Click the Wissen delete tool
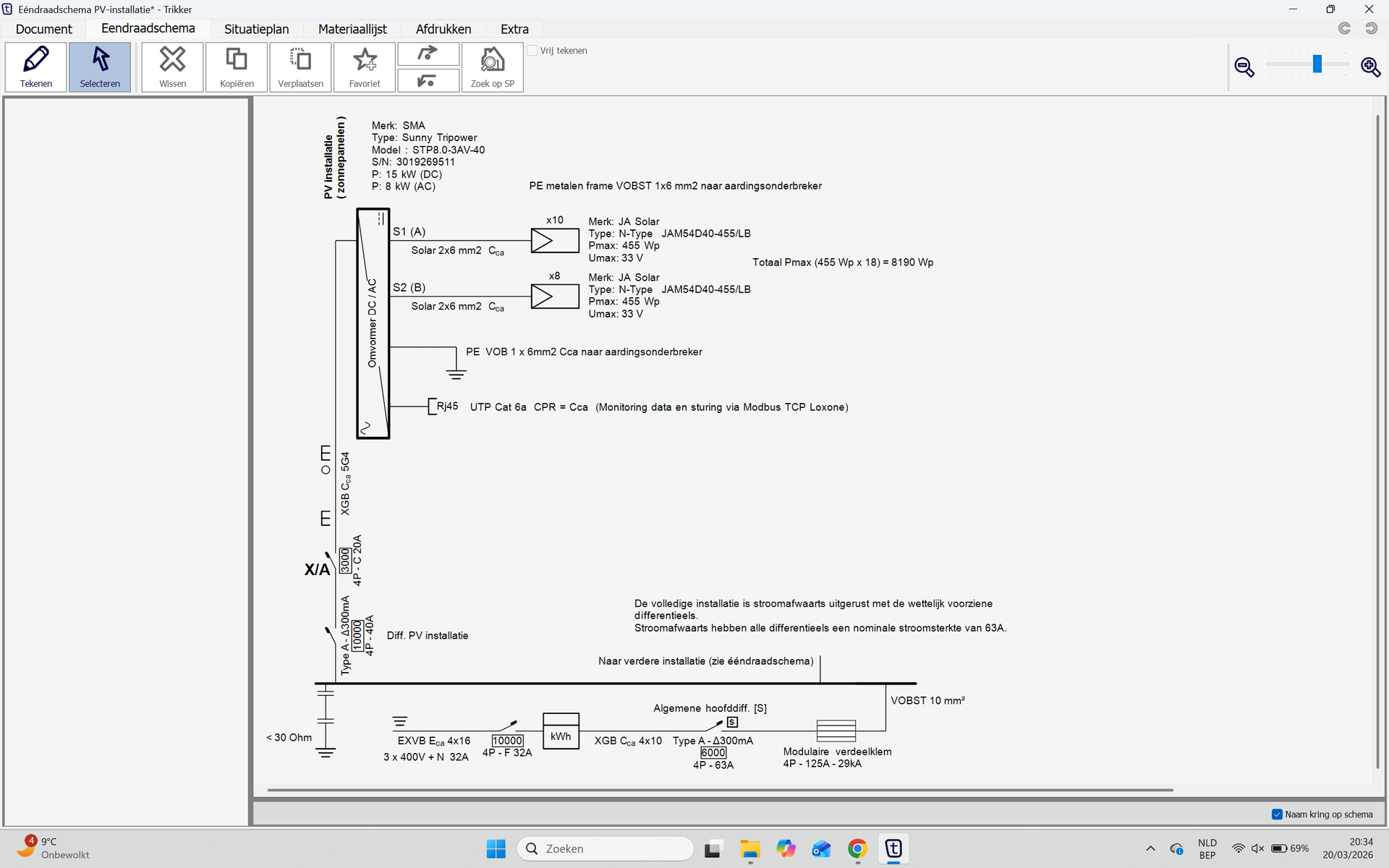Screen dimensions: 1389x868 pyautogui.click(x=172, y=67)
